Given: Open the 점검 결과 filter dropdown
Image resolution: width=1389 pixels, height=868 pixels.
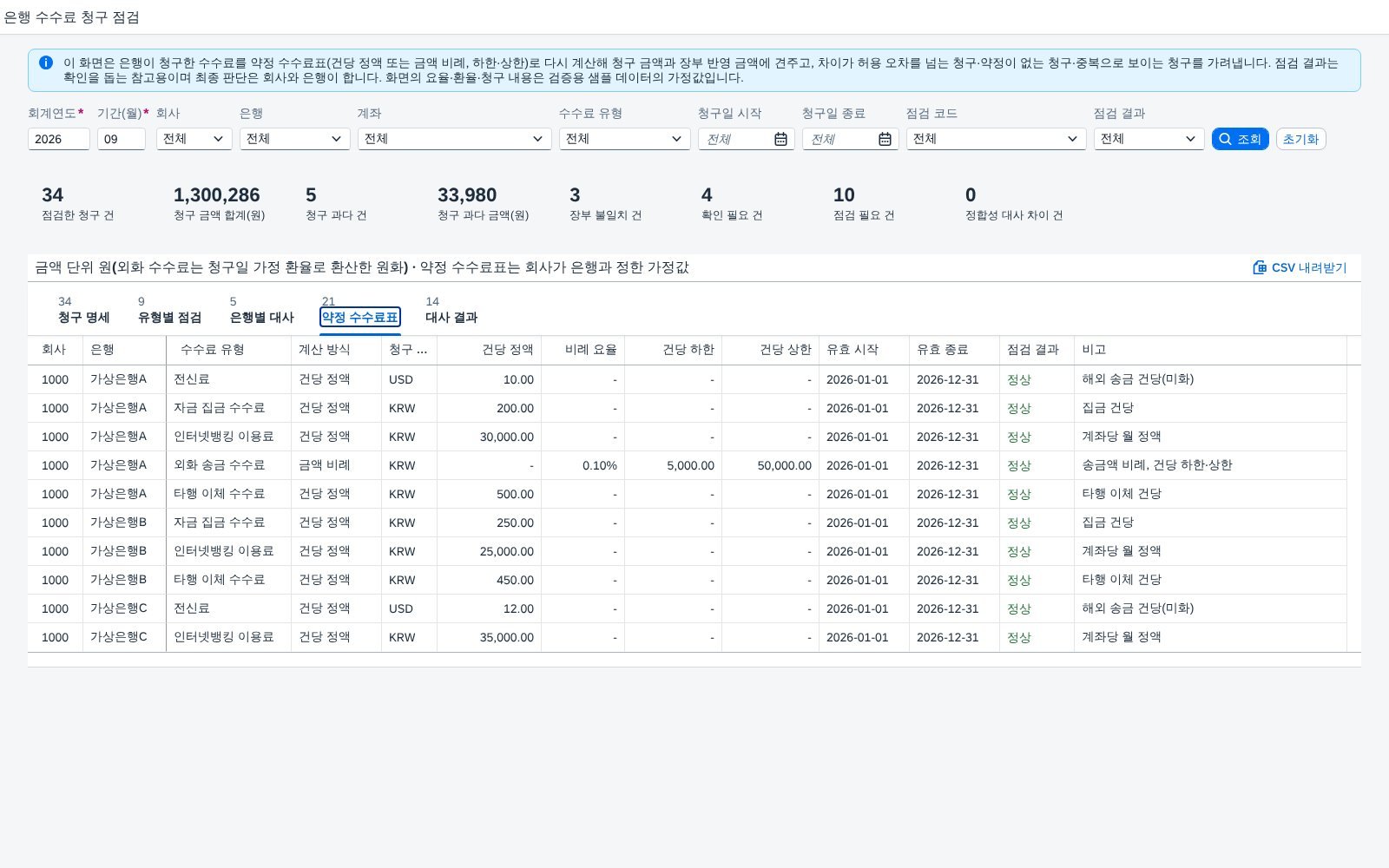Looking at the screenshot, I should coord(1149,139).
